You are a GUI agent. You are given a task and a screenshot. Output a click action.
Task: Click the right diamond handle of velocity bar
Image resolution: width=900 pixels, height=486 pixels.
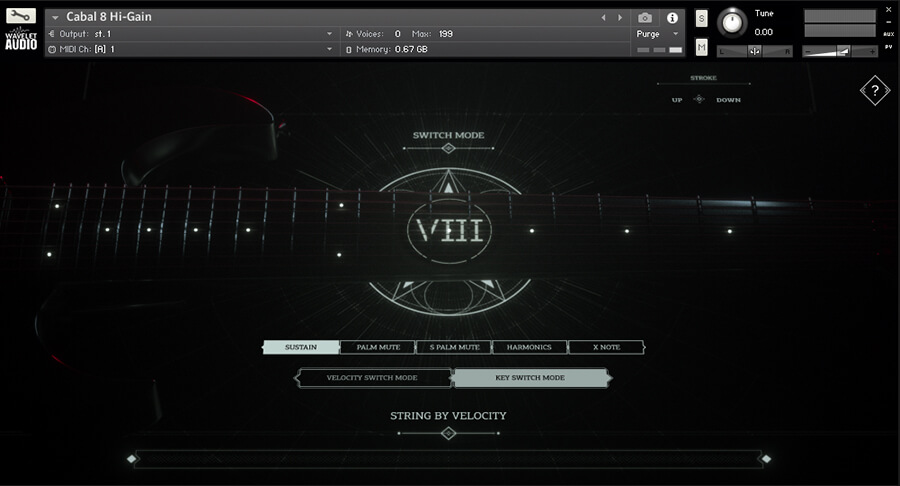coord(766,458)
